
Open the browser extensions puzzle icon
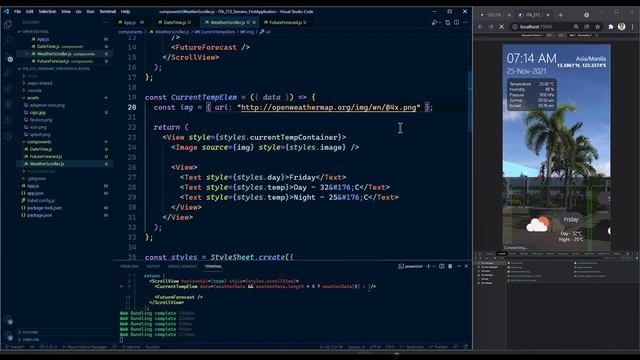[611, 27]
